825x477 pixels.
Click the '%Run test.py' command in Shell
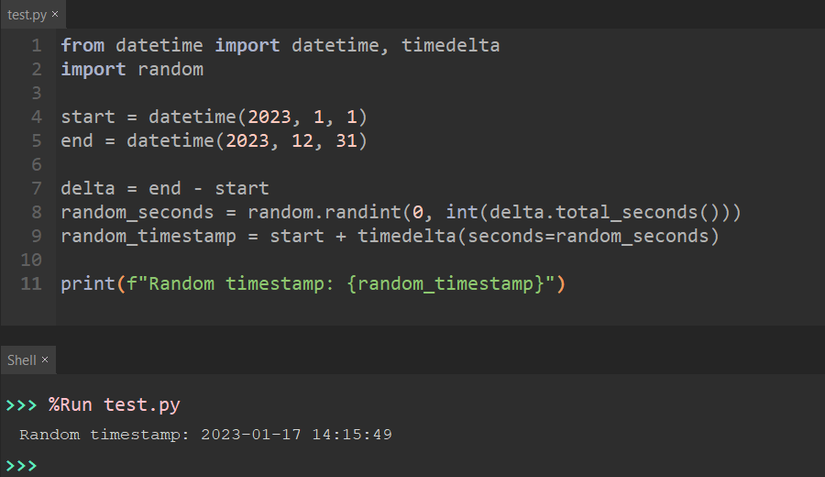[114, 405]
